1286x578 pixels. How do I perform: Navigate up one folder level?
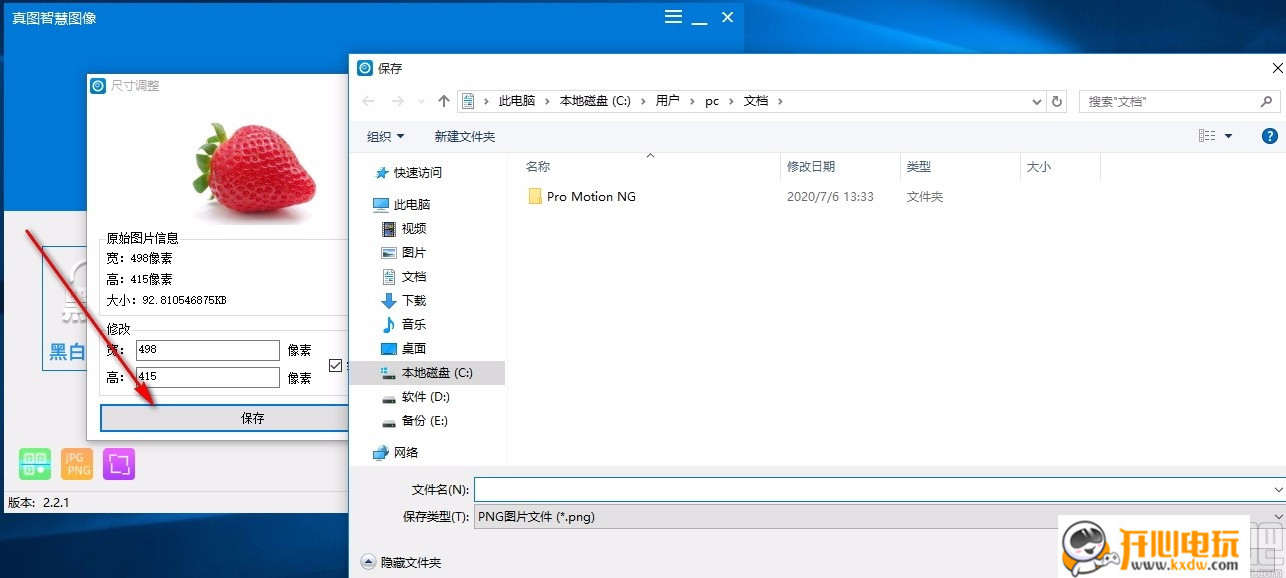click(443, 100)
